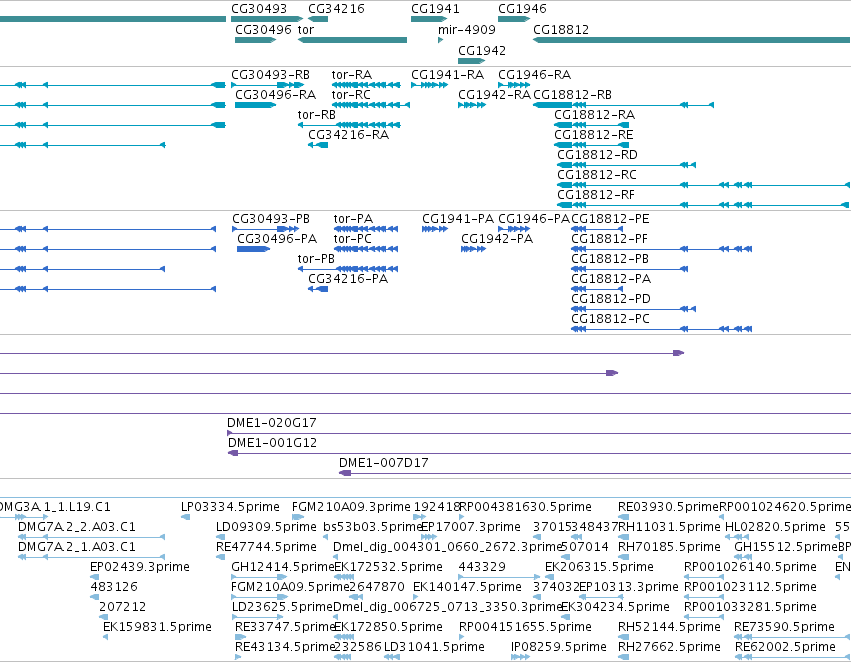Click the CG1946-PA protein feature

[514, 229]
